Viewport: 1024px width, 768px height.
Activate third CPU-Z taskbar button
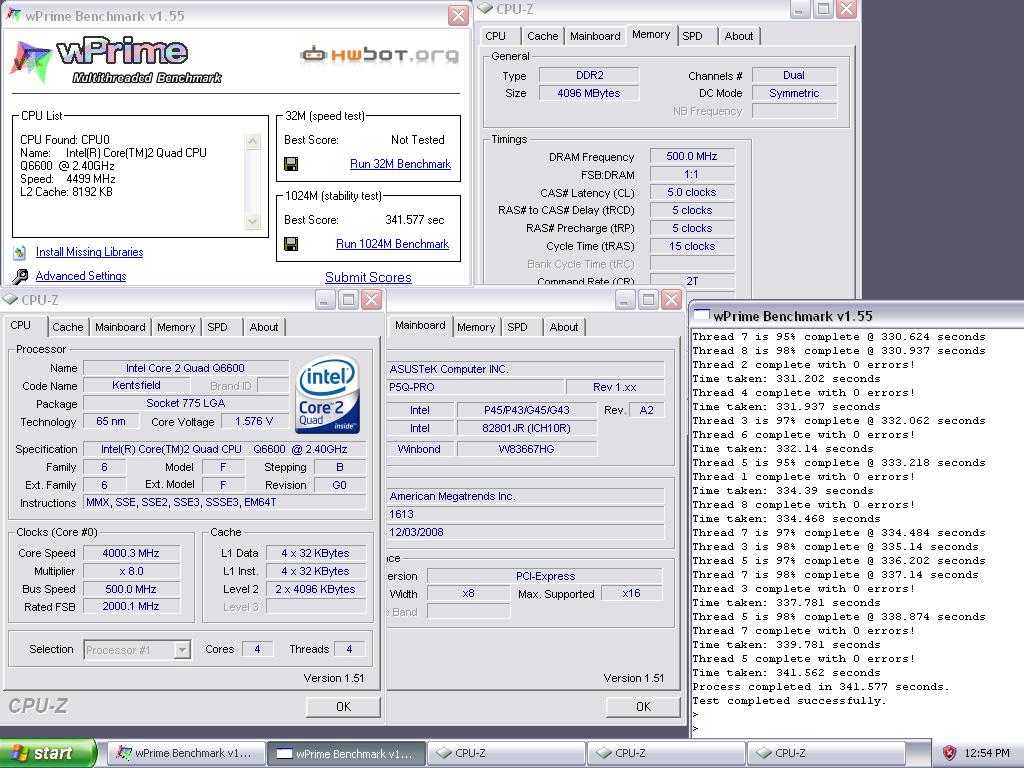826,753
